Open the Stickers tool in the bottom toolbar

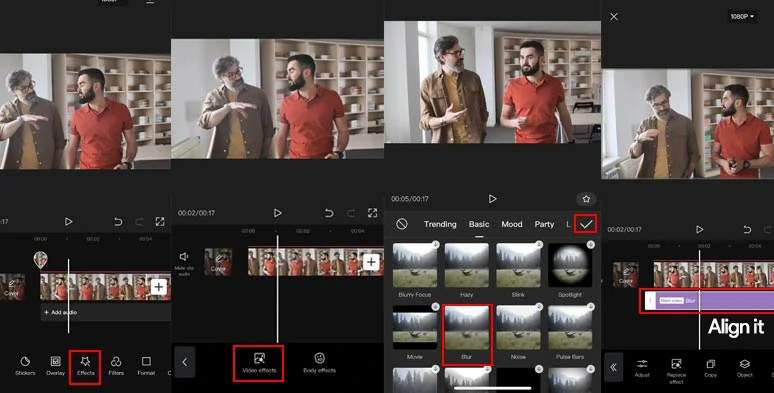click(x=25, y=366)
